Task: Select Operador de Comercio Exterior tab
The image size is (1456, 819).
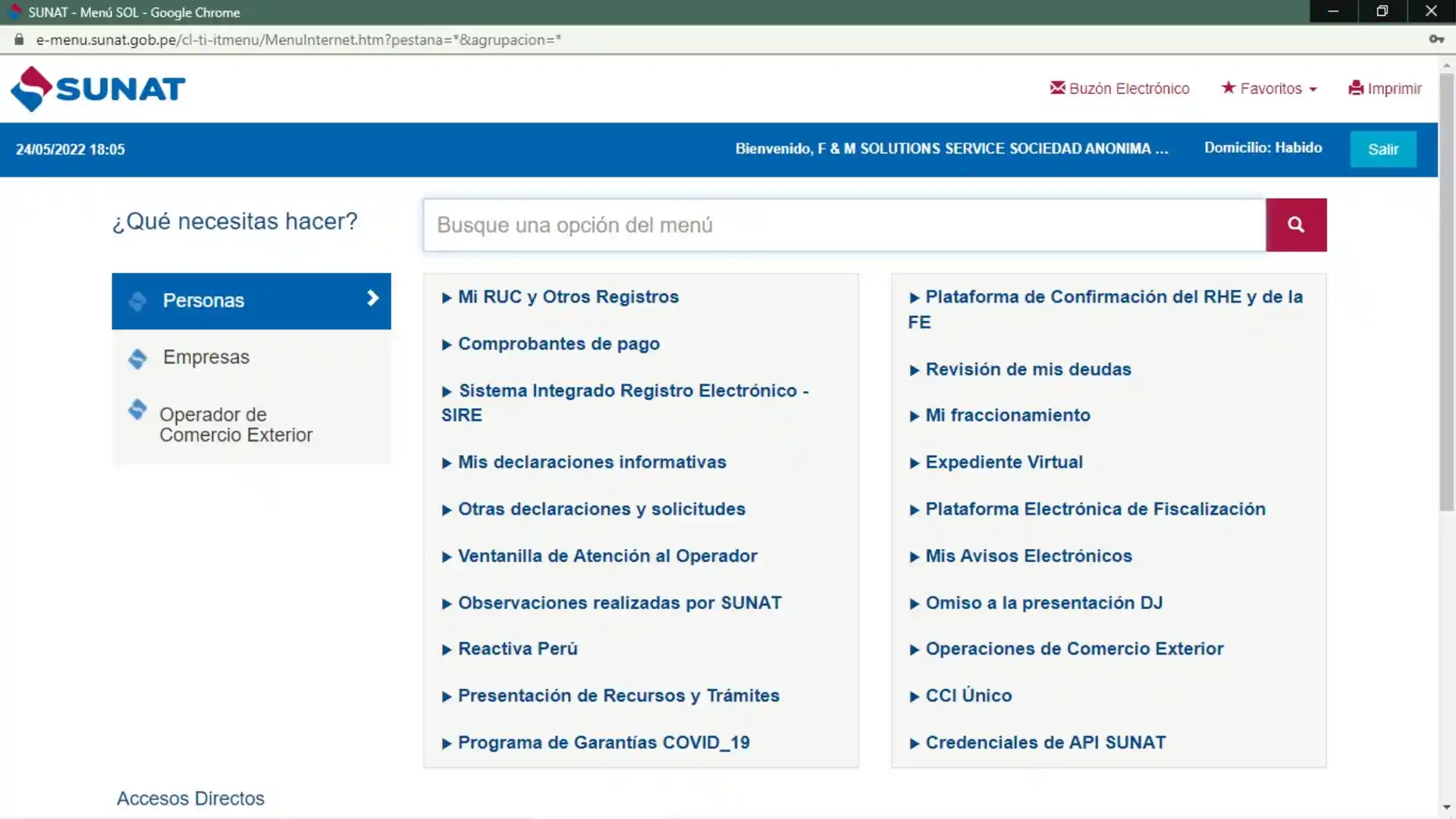Action: (x=251, y=424)
